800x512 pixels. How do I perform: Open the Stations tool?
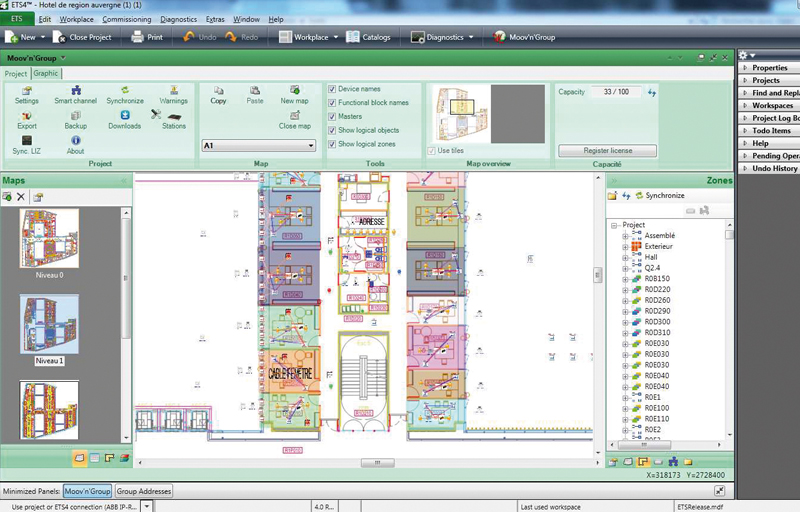point(173,120)
